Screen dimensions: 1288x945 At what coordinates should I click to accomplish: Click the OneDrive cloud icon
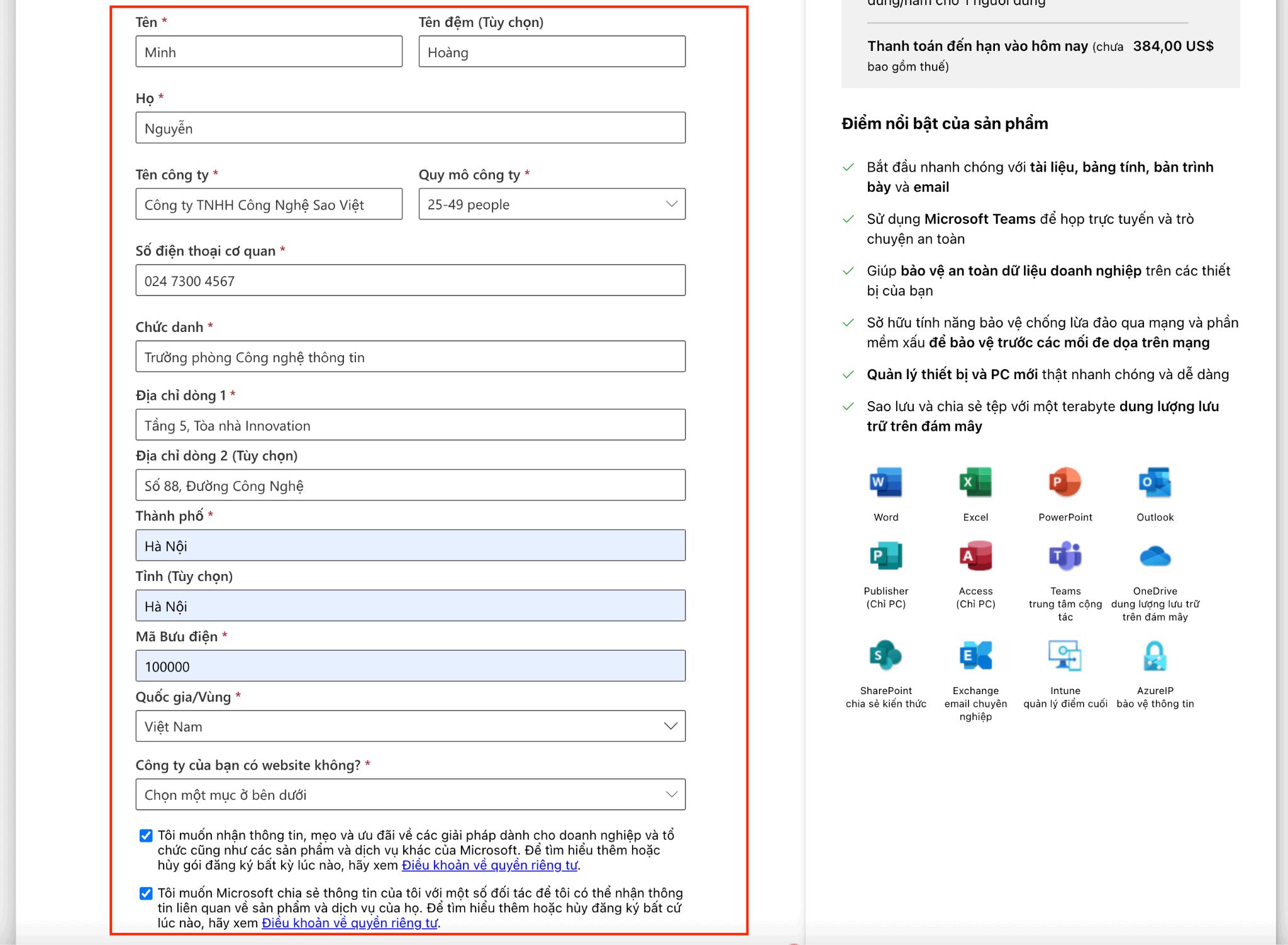tap(1155, 556)
